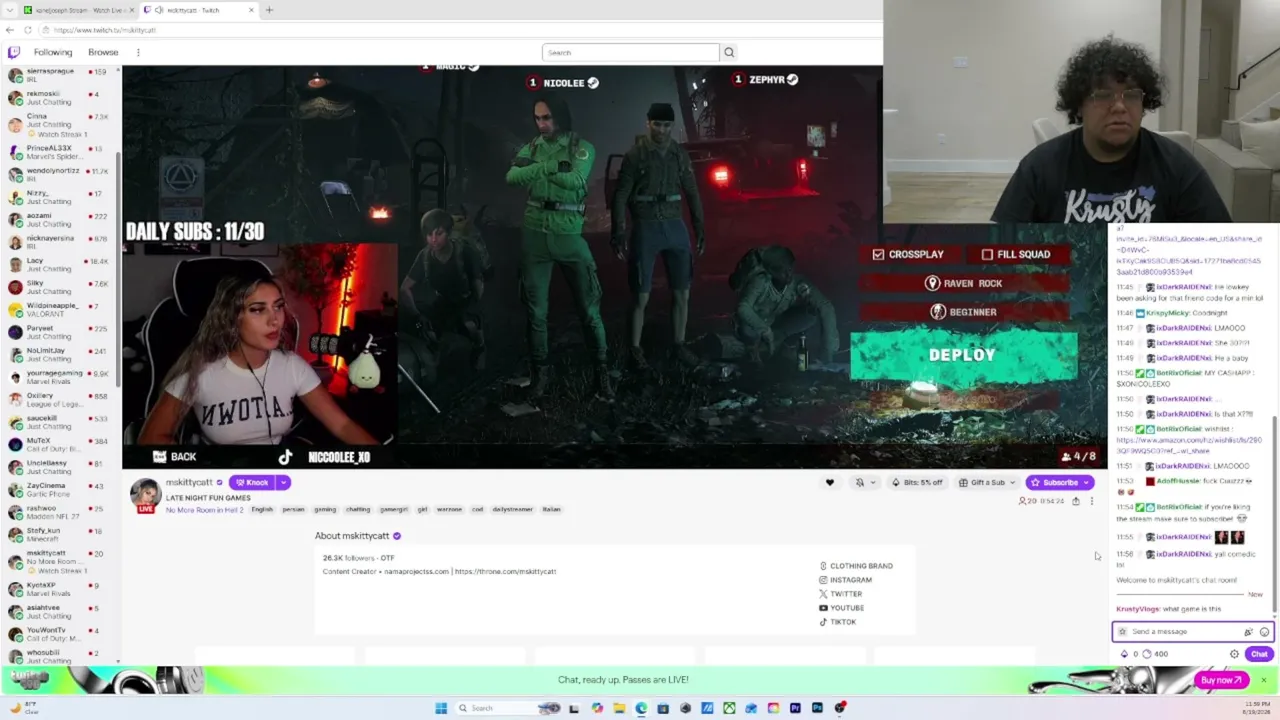
Task: Open the Windows Start menu
Action: pyautogui.click(x=441, y=708)
